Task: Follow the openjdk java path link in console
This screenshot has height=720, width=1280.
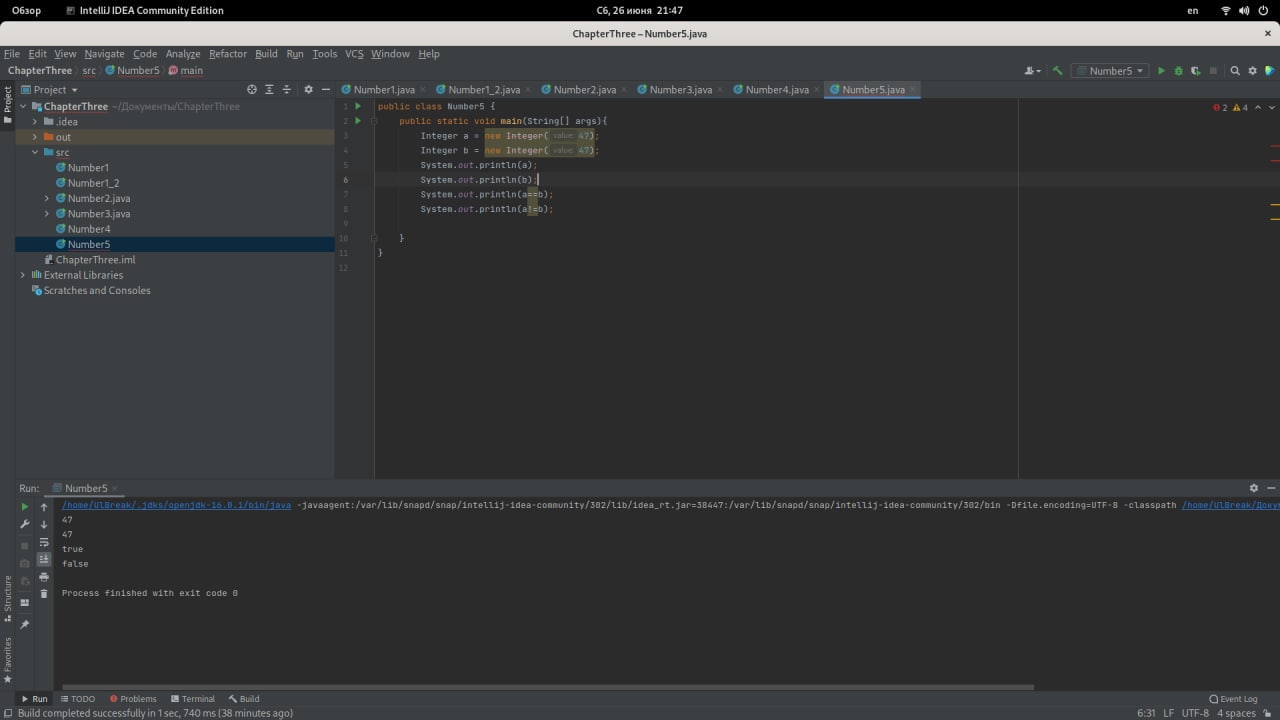Action: coord(176,505)
